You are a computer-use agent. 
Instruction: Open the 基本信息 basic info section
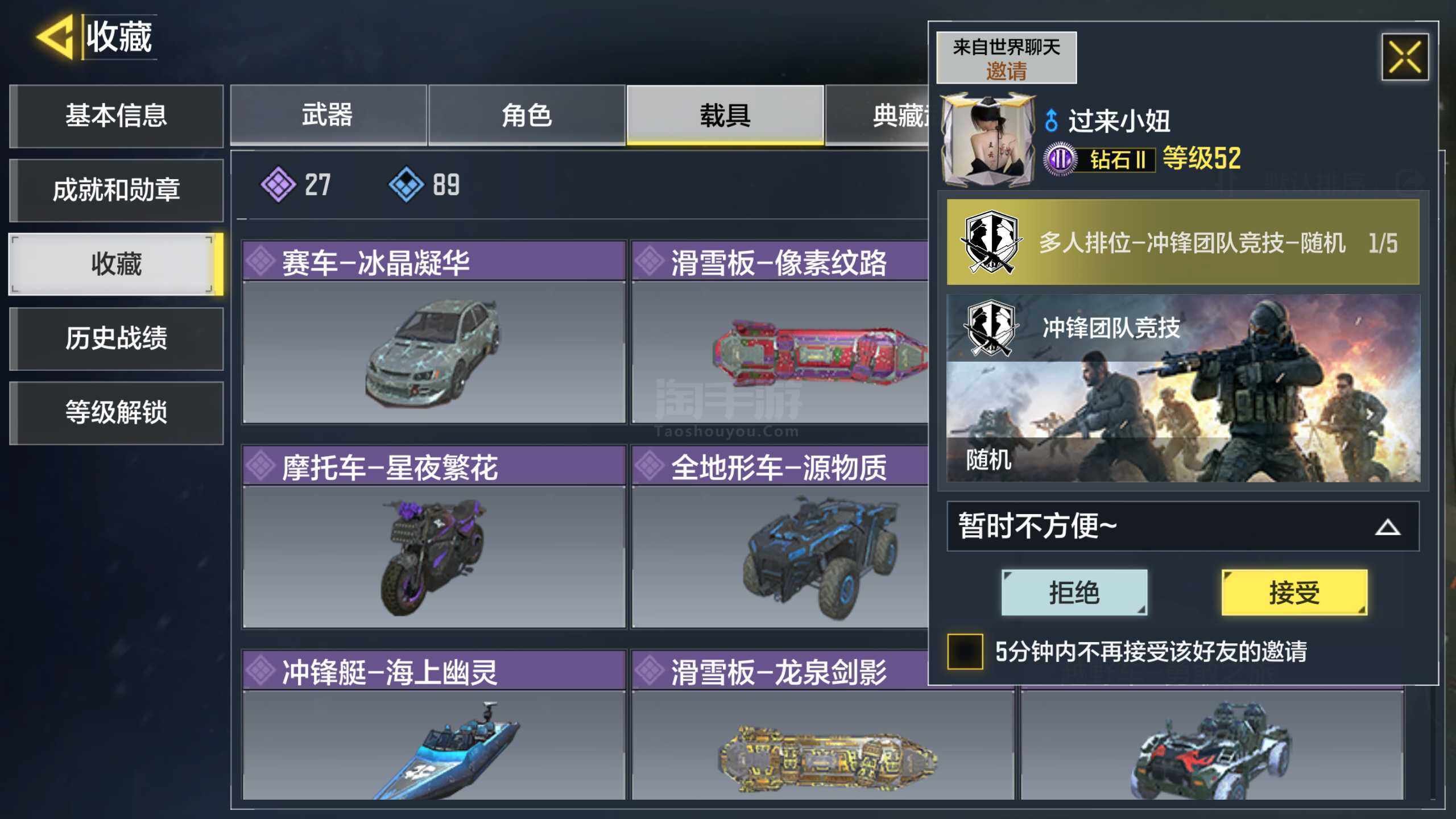pos(117,116)
